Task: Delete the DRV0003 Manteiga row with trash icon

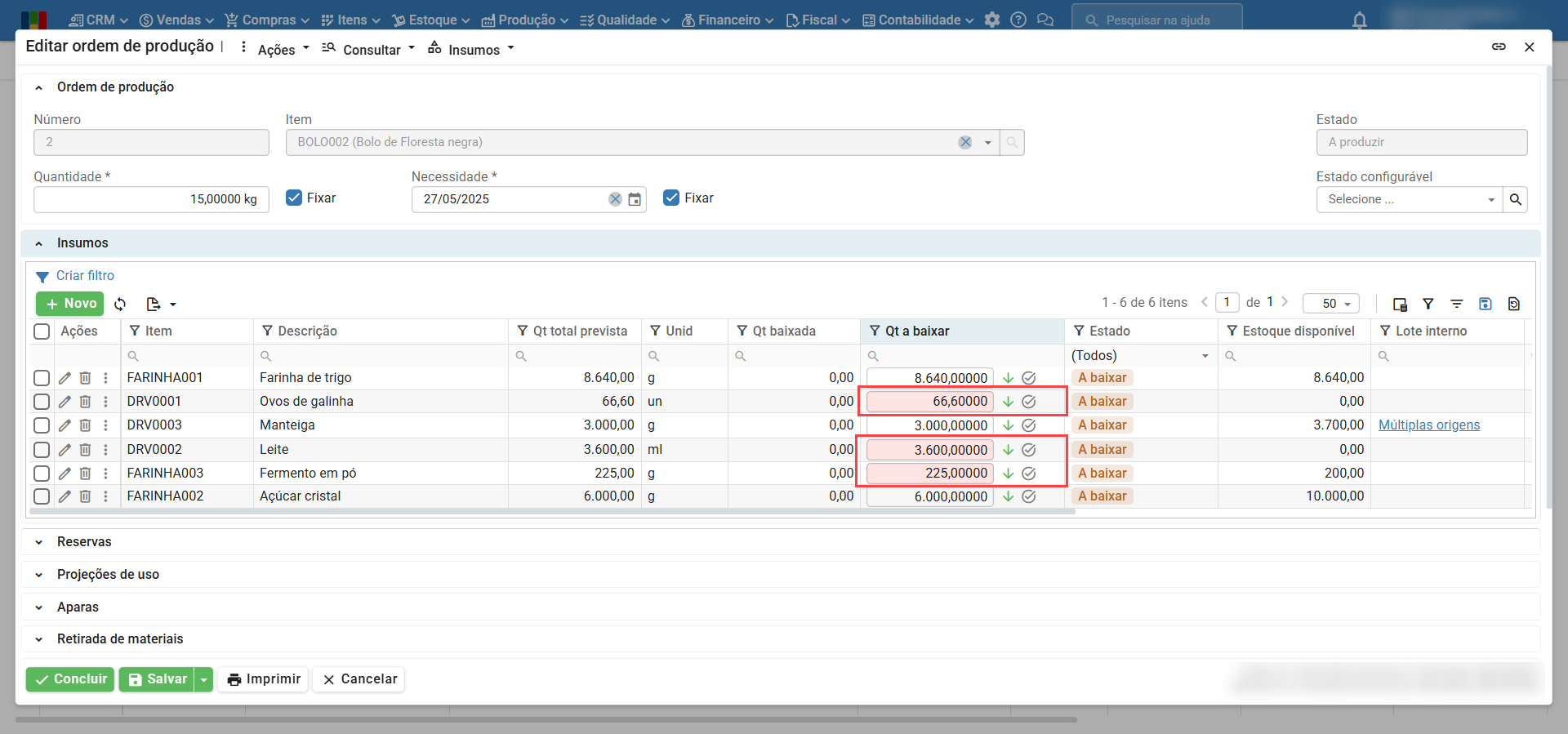Action: pos(85,425)
